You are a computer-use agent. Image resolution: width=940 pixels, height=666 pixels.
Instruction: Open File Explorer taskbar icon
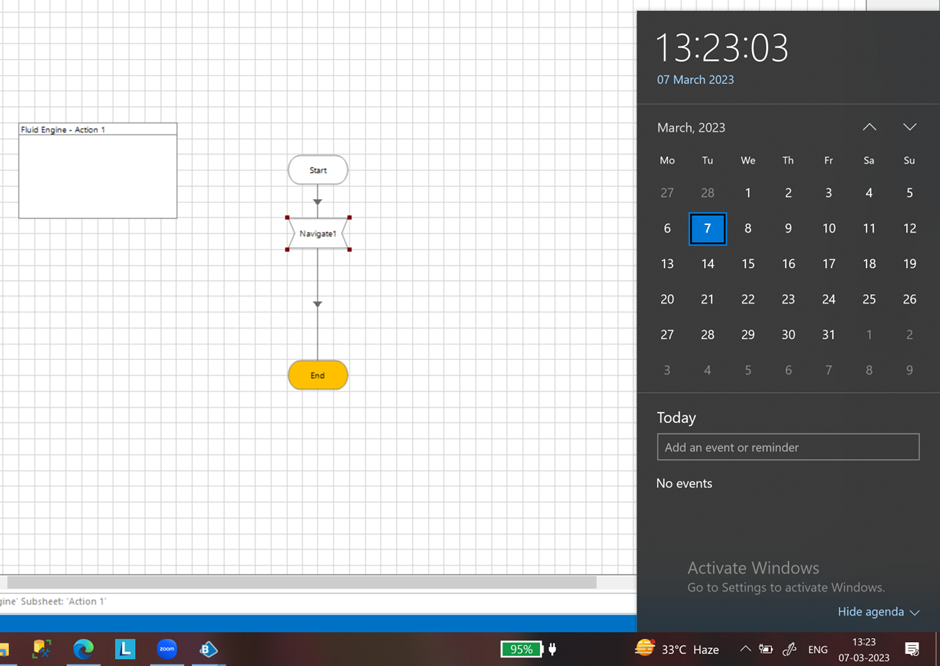pyautogui.click(x=4, y=649)
